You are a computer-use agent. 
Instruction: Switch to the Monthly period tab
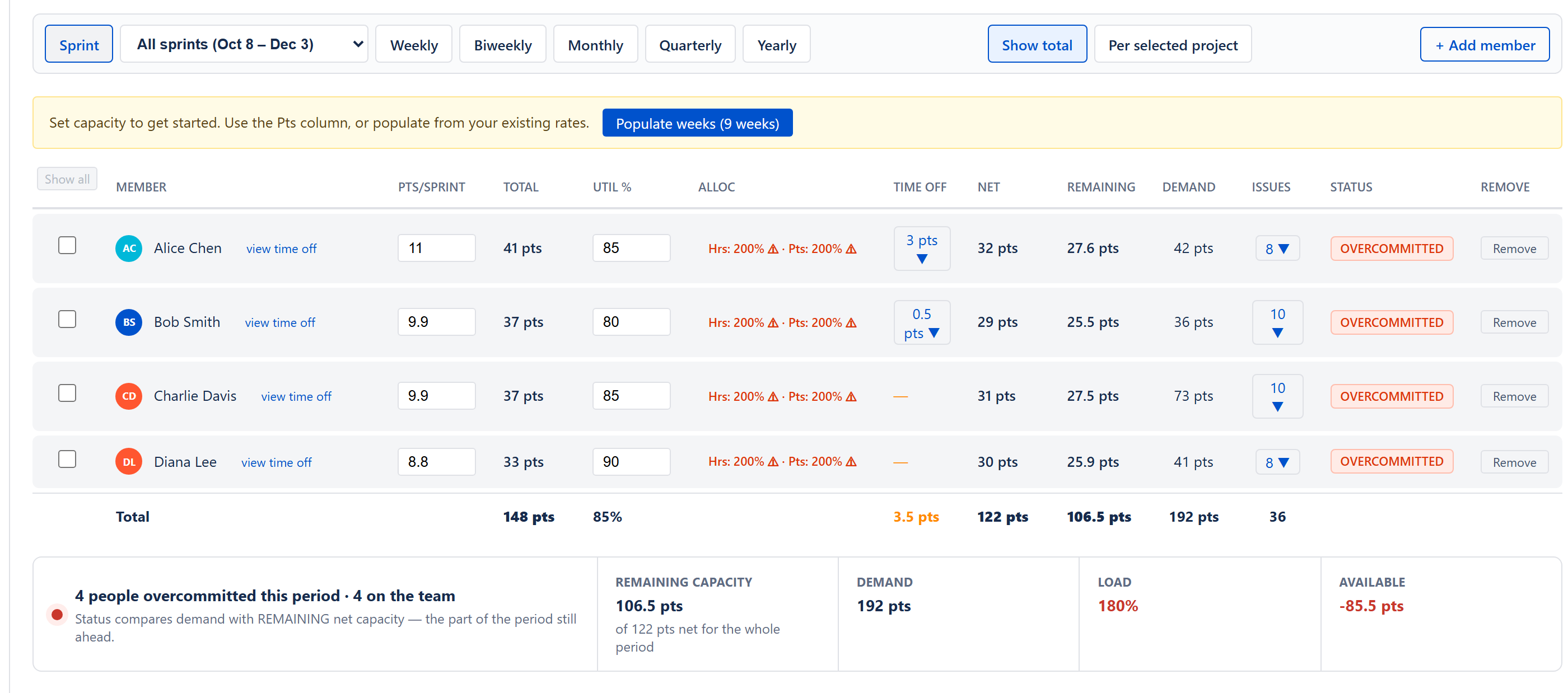pos(595,44)
